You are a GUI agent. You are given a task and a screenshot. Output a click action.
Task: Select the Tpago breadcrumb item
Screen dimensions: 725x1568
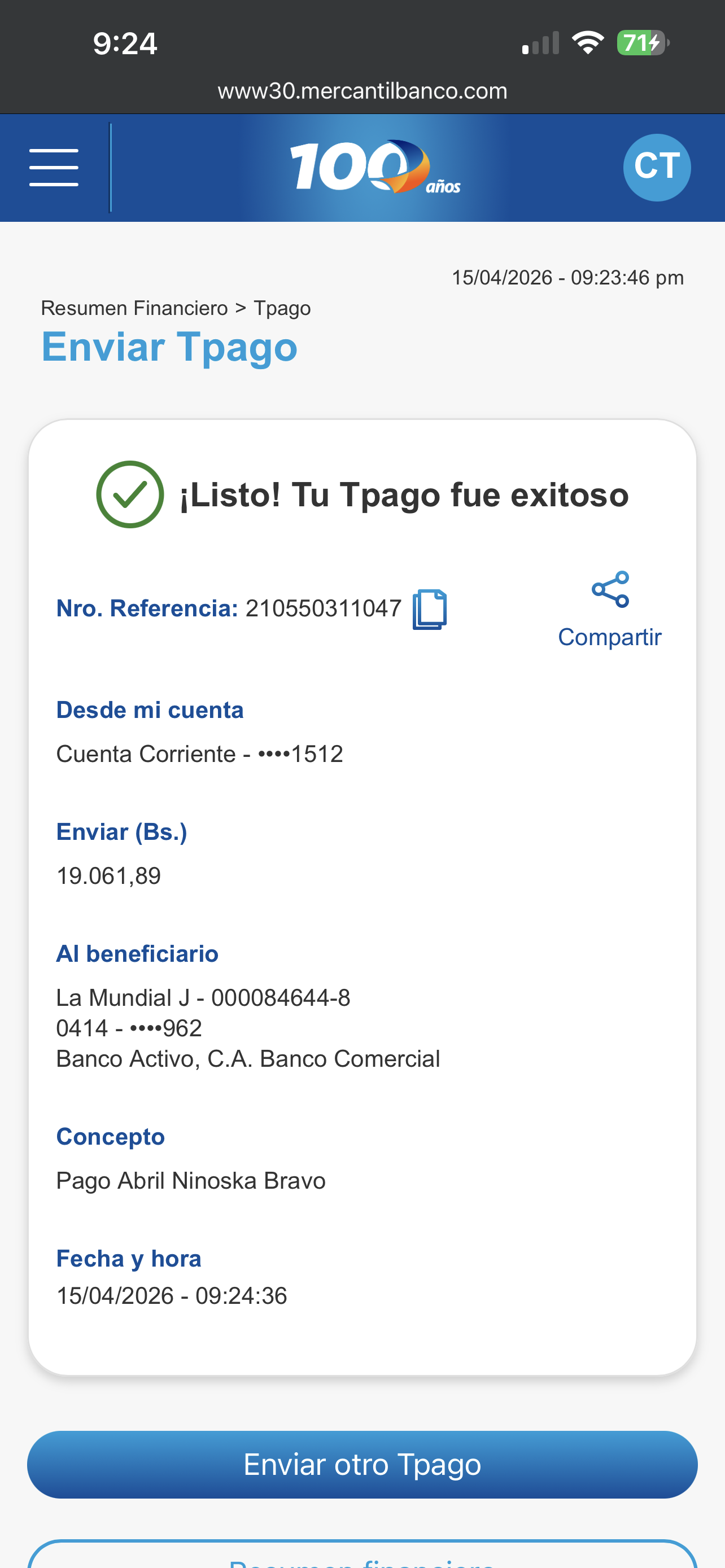(282, 308)
